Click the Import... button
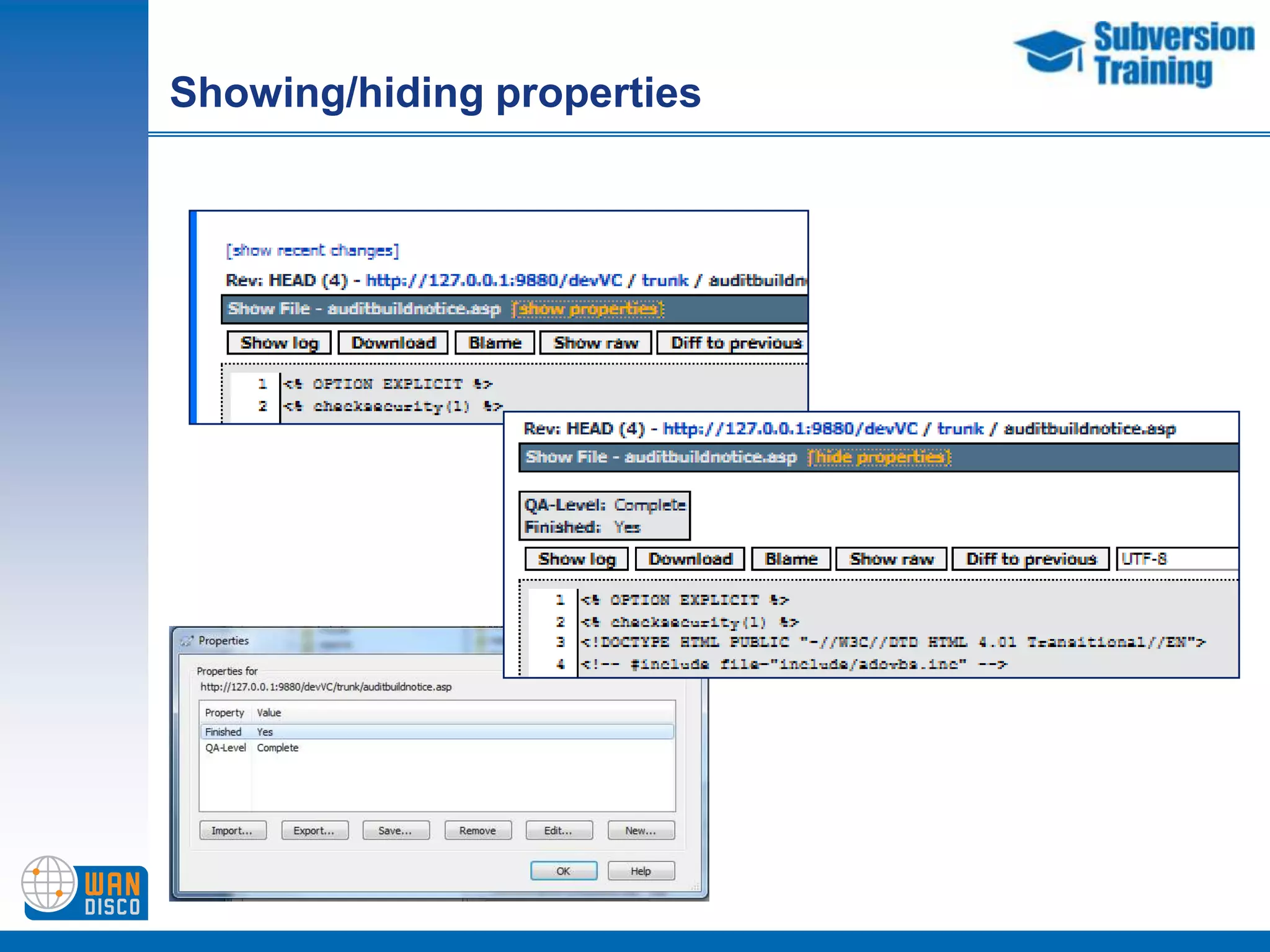 pyautogui.click(x=232, y=831)
